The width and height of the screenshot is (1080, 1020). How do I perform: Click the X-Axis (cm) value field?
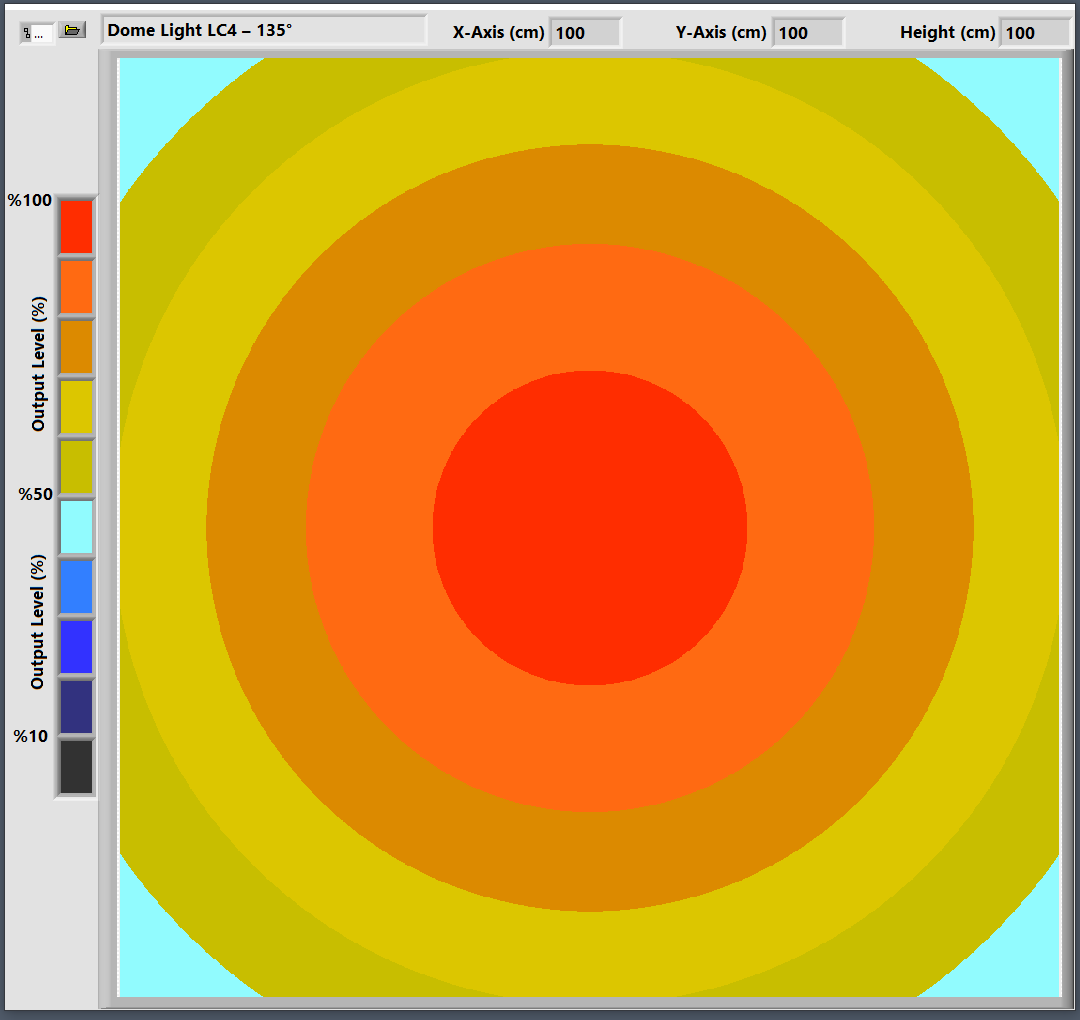[584, 33]
